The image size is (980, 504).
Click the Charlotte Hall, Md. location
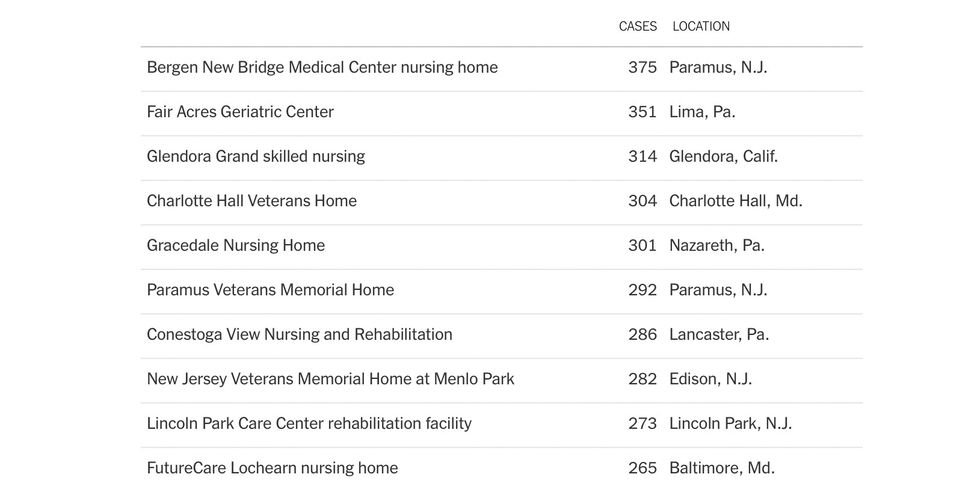pyautogui.click(x=736, y=201)
